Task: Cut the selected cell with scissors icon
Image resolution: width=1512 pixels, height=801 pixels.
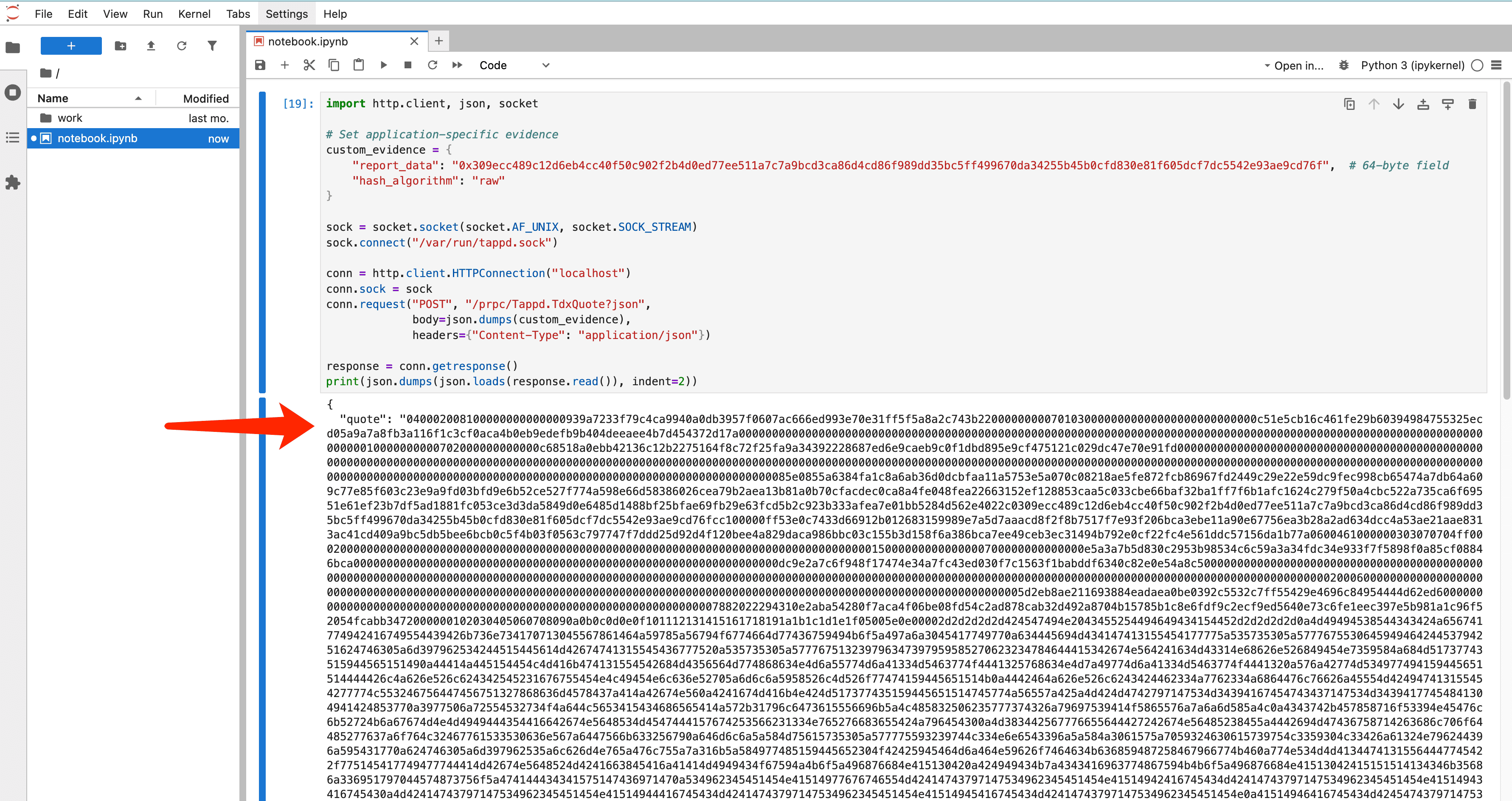Action: pyautogui.click(x=309, y=65)
